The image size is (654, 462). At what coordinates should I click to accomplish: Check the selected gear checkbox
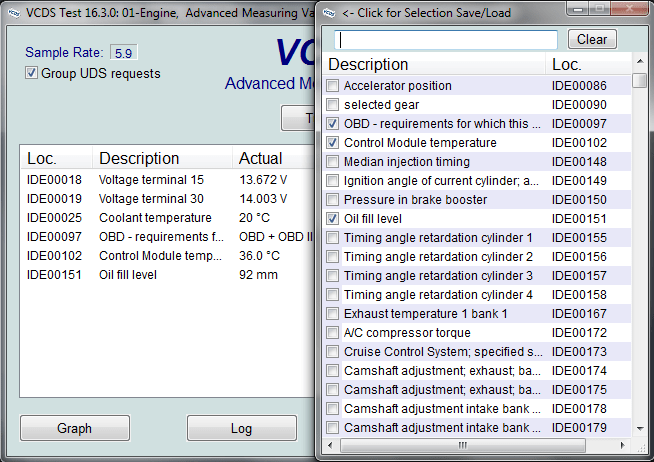332,105
